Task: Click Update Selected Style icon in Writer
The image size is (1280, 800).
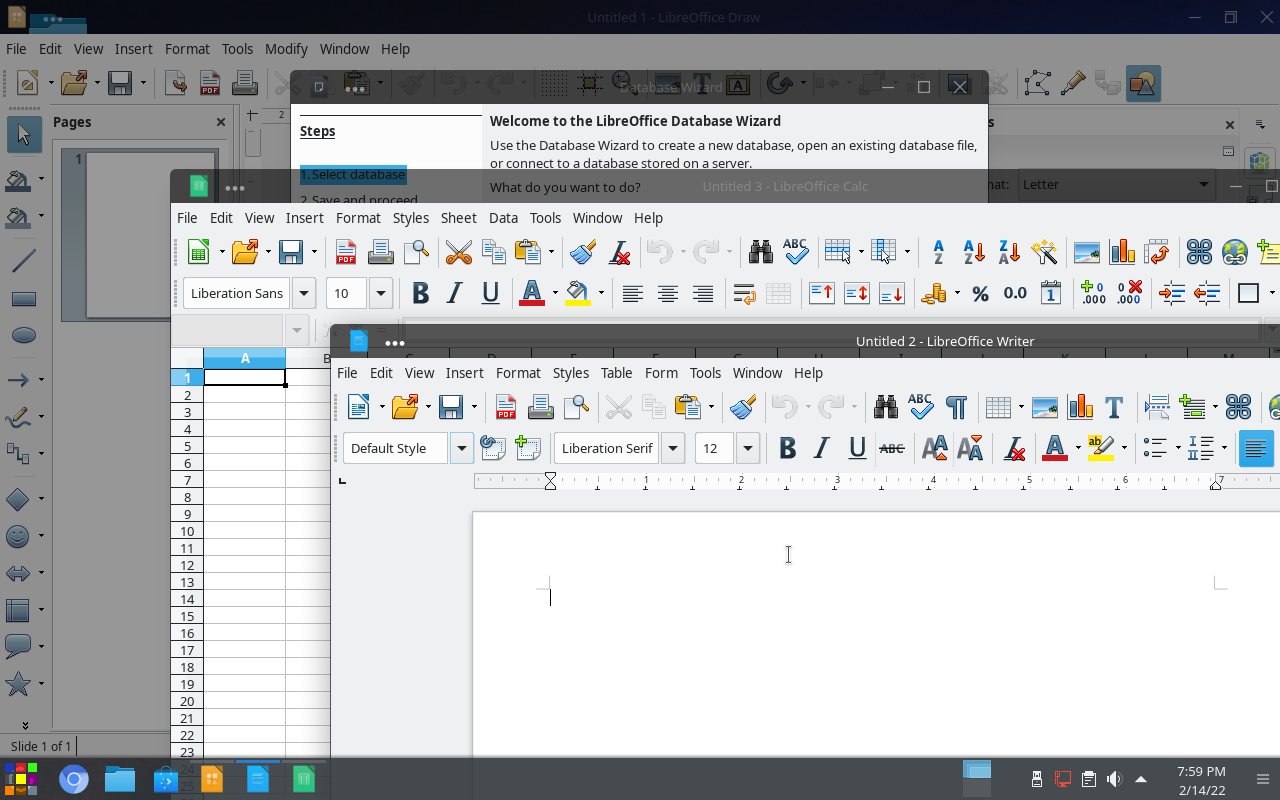Action: pos(492,449)
